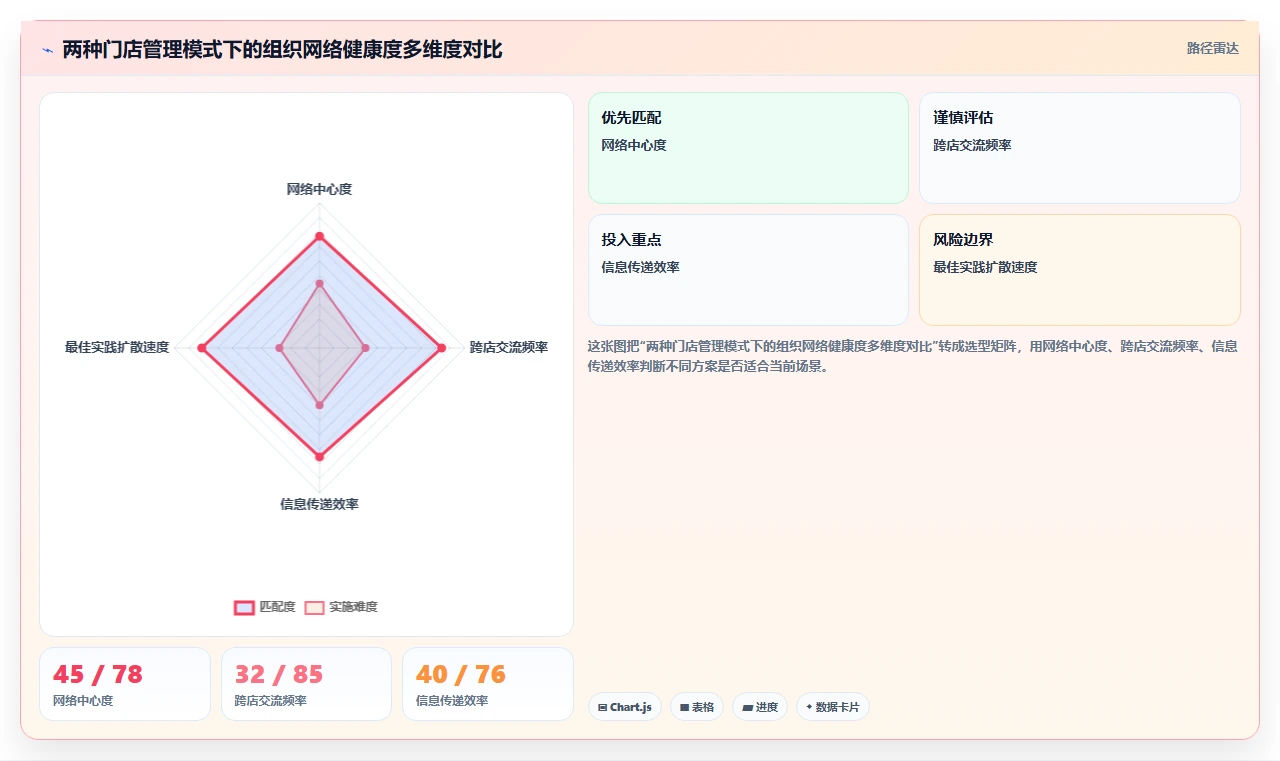This screenshot has width=1280, height=761.
Task: Click 最佳实践扩散速度 text in 风险边界 card
Action: tap(985, 267)
